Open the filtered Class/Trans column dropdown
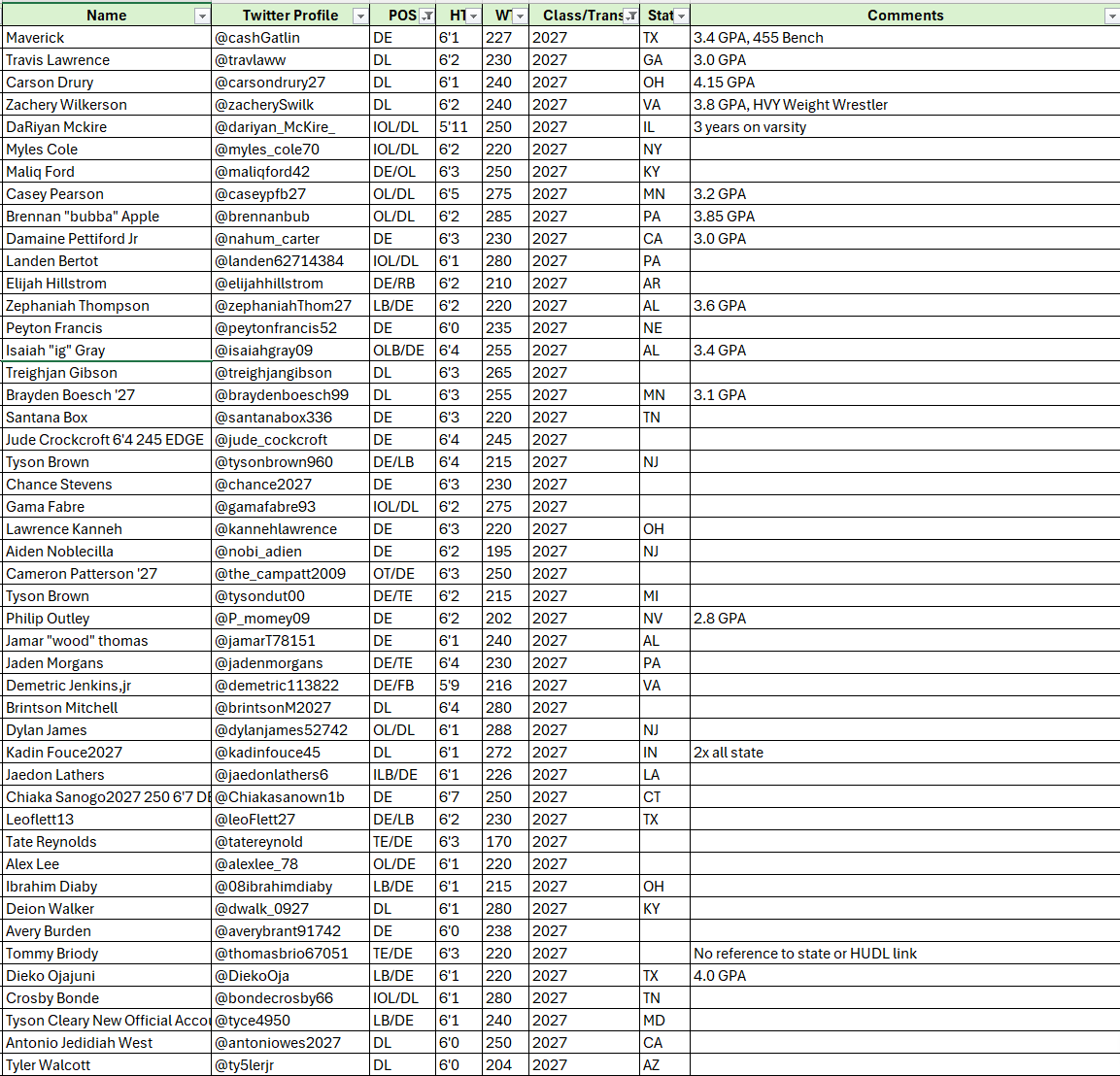Screen dimensions: 1120x1076 click(x=631, y=16)
